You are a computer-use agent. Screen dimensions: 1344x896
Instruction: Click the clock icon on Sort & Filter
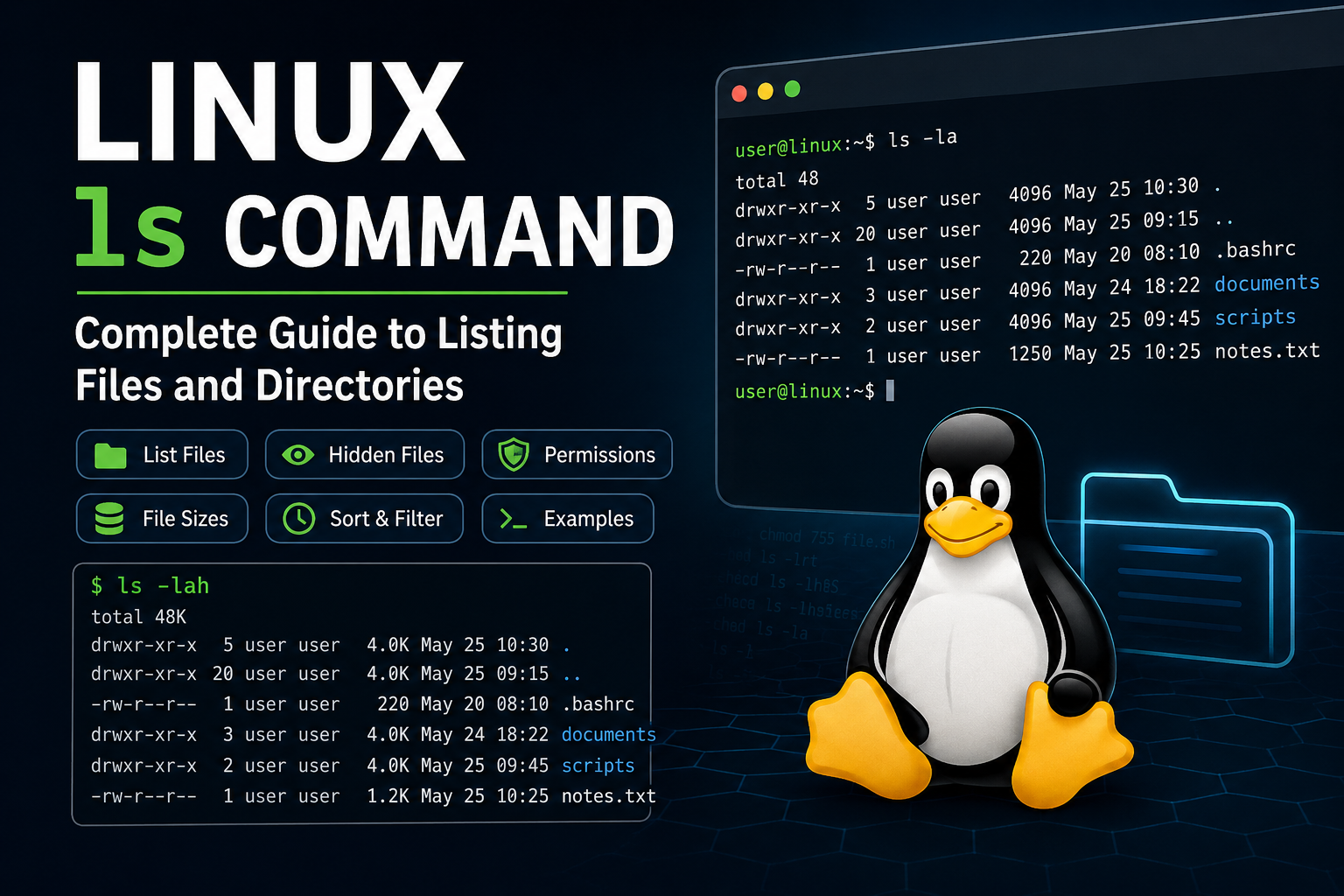[x=298, y=519]
